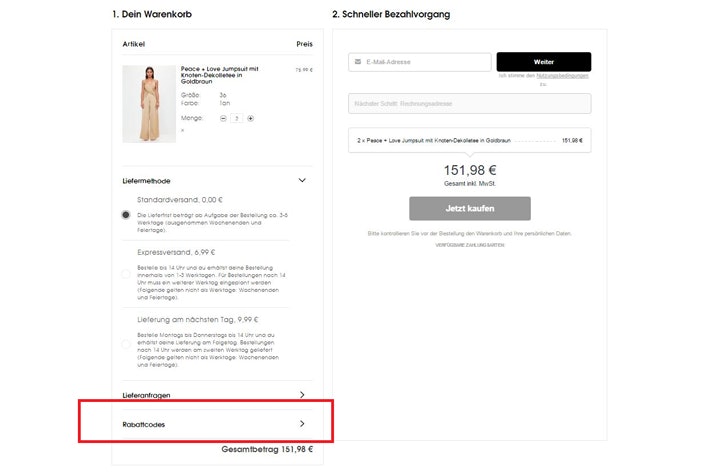Screen dimensions: 708x473
Task: Click the E-Mail-Adresse input field
Action: pyautogui.click(x=419, y=62)
